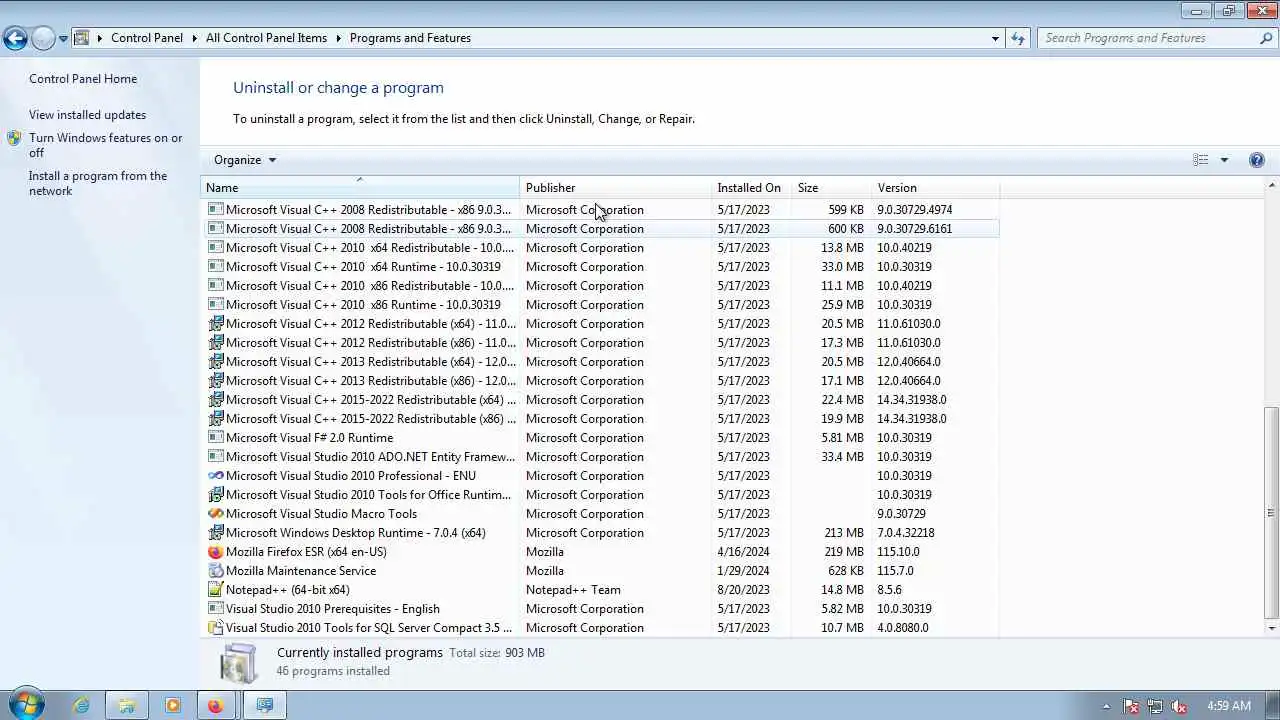
Task: Open the Windows Start menu
Action: coord(25,705)
